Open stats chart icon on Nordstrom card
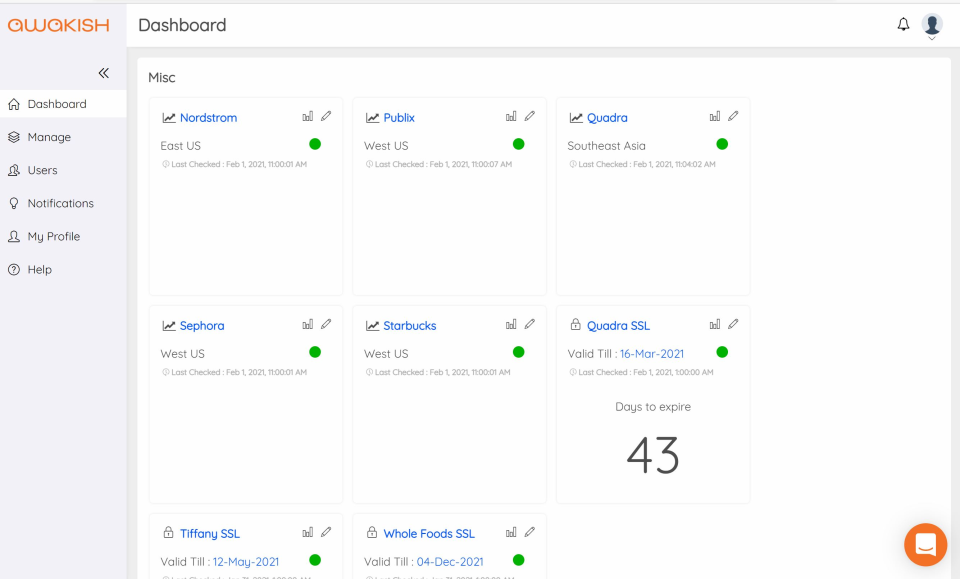 click(x=308, y=116)
